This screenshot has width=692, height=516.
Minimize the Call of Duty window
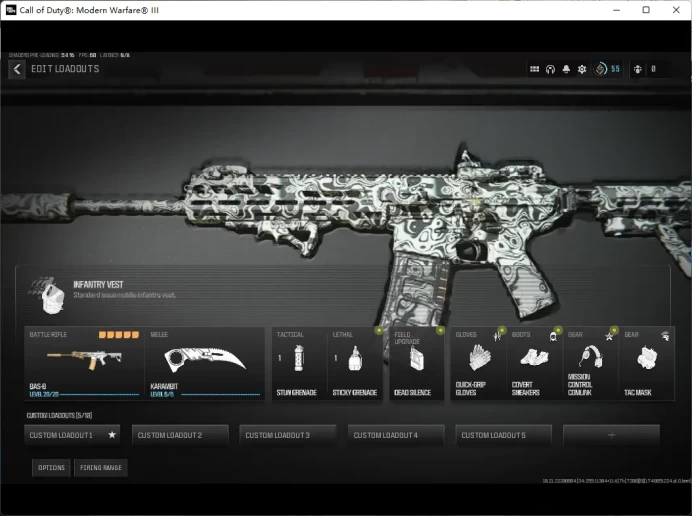click(x=616, y=10)
